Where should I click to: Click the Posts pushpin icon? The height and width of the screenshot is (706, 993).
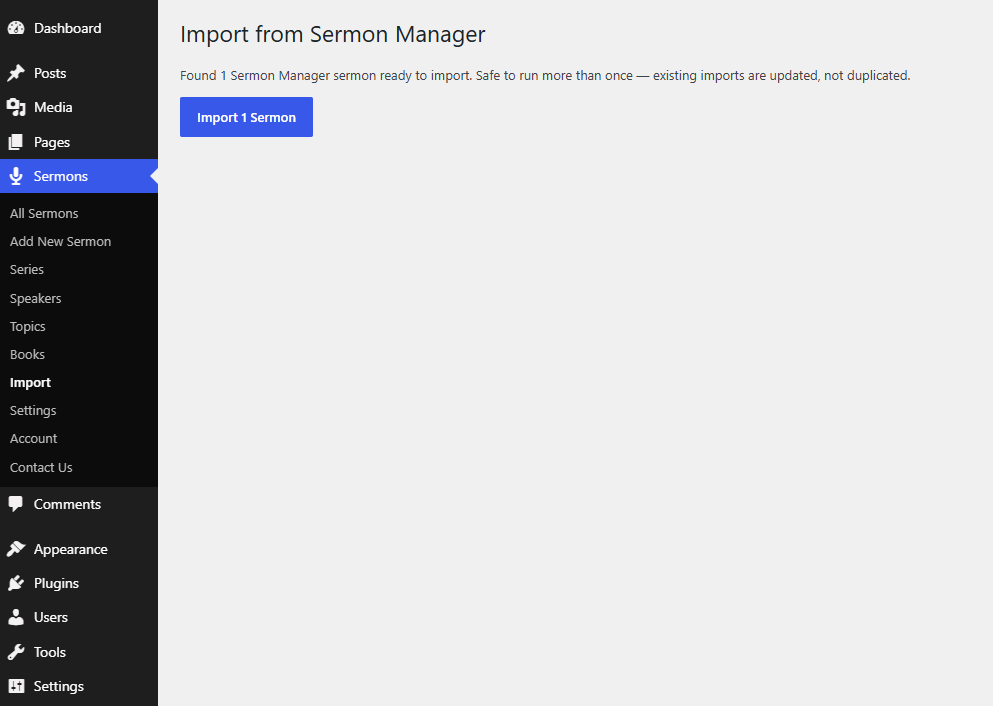pos(16,73)
